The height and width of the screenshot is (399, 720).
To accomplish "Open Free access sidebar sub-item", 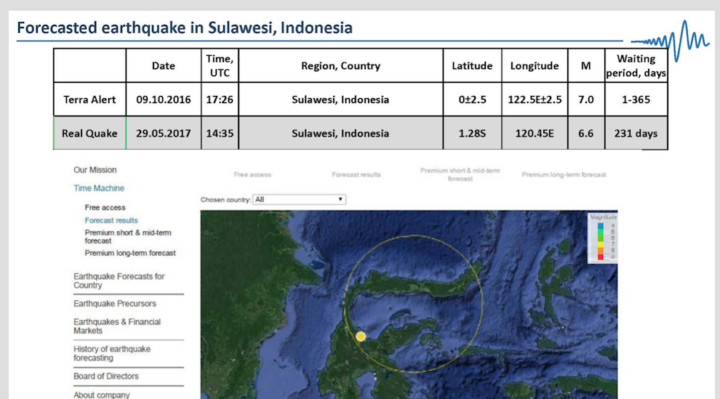I will (105, 208).
